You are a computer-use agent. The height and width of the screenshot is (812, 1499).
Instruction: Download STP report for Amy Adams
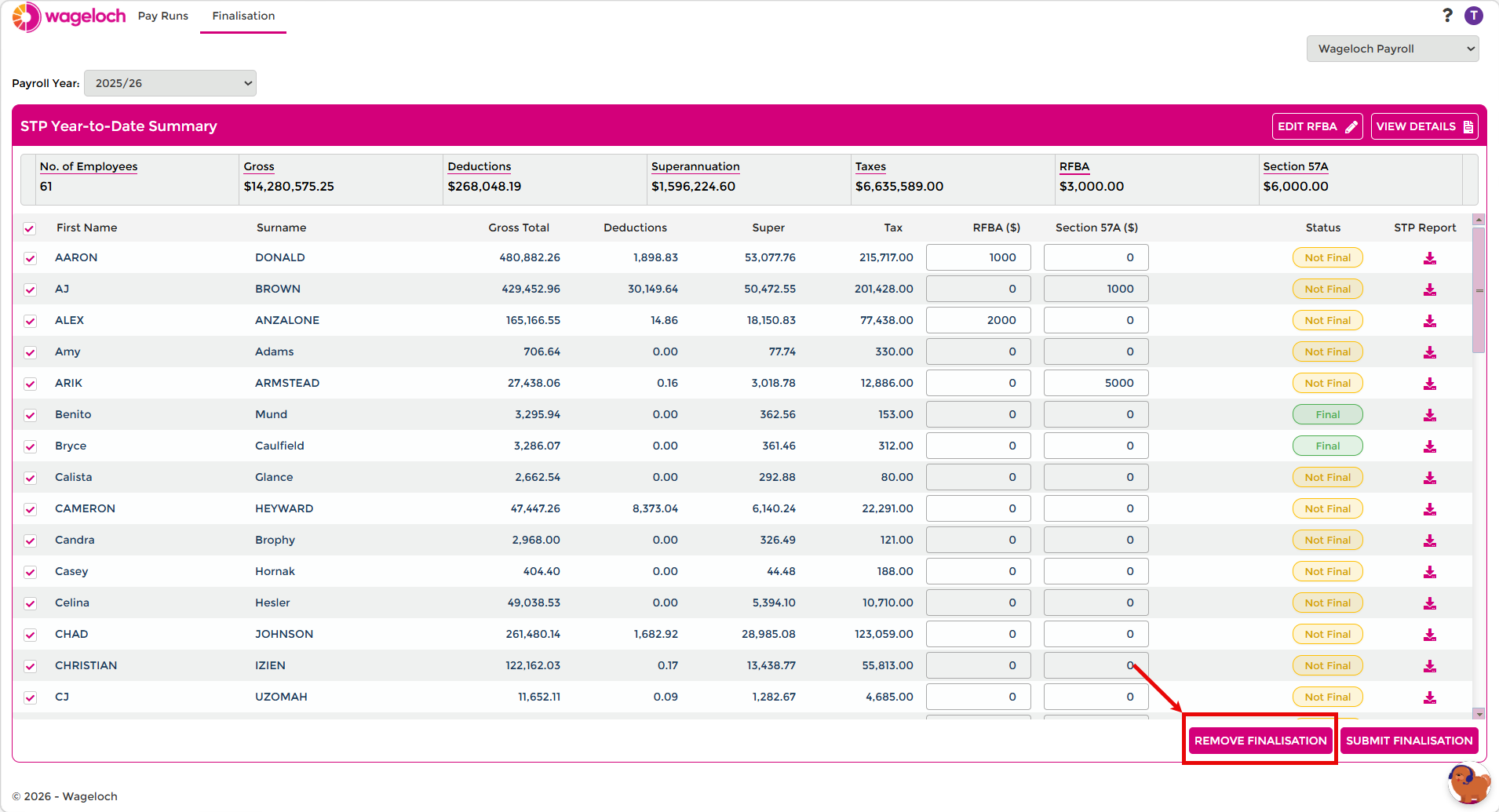coord(1430,352)
